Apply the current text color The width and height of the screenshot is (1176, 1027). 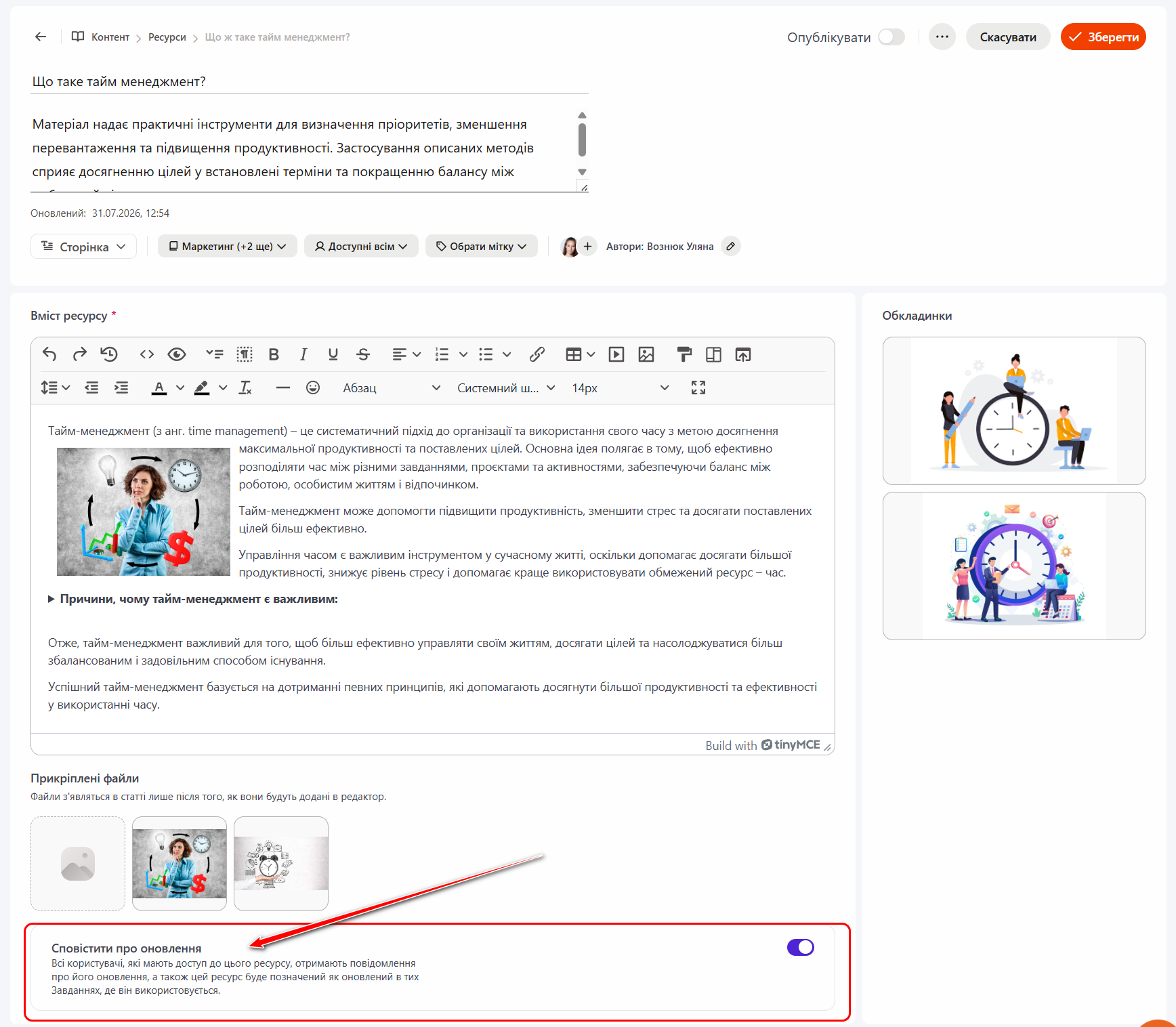[159, 387]
